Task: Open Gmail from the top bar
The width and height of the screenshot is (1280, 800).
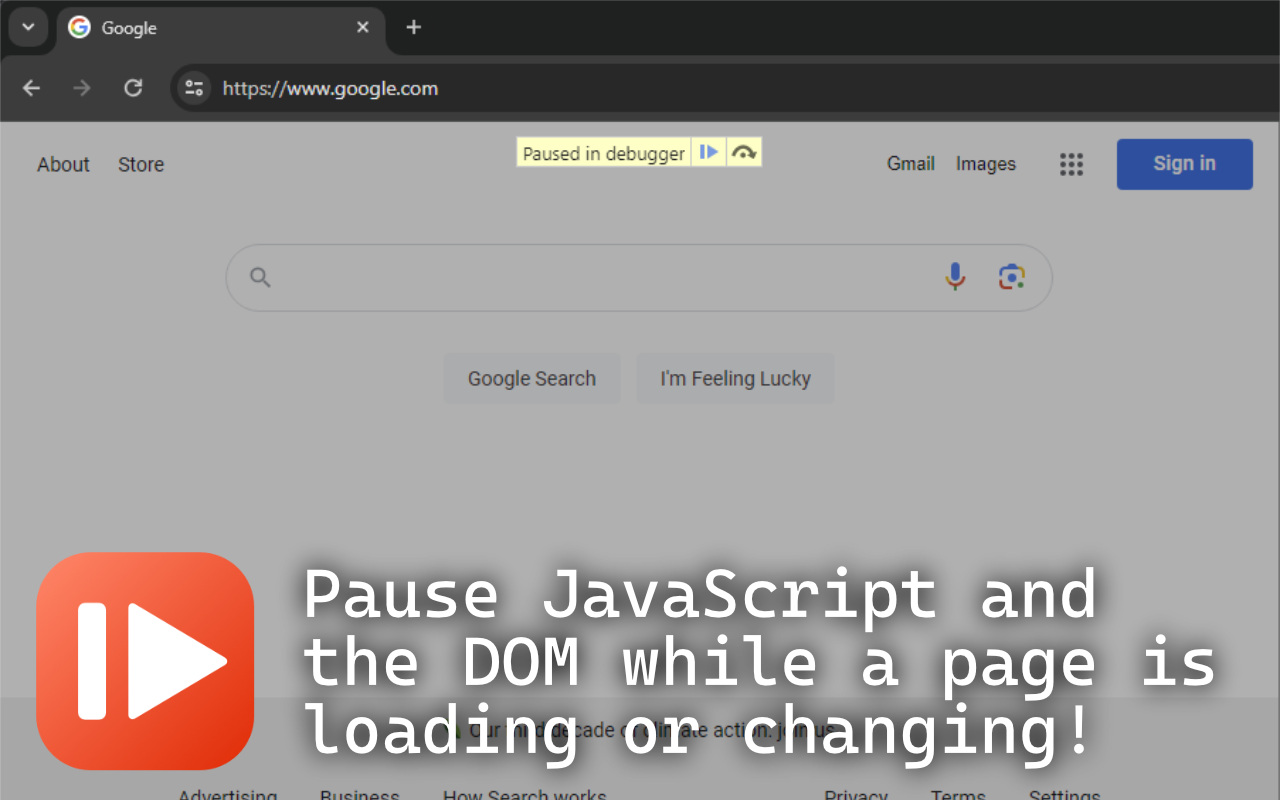Action: click(x=910, y=163)
